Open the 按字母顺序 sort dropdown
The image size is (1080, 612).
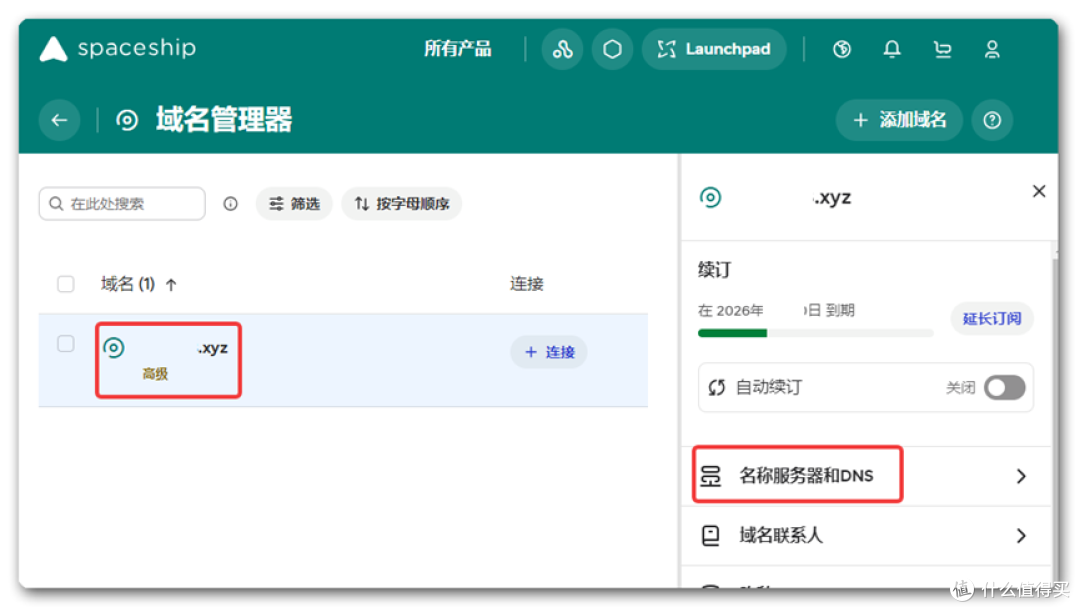tap(402, 204)
